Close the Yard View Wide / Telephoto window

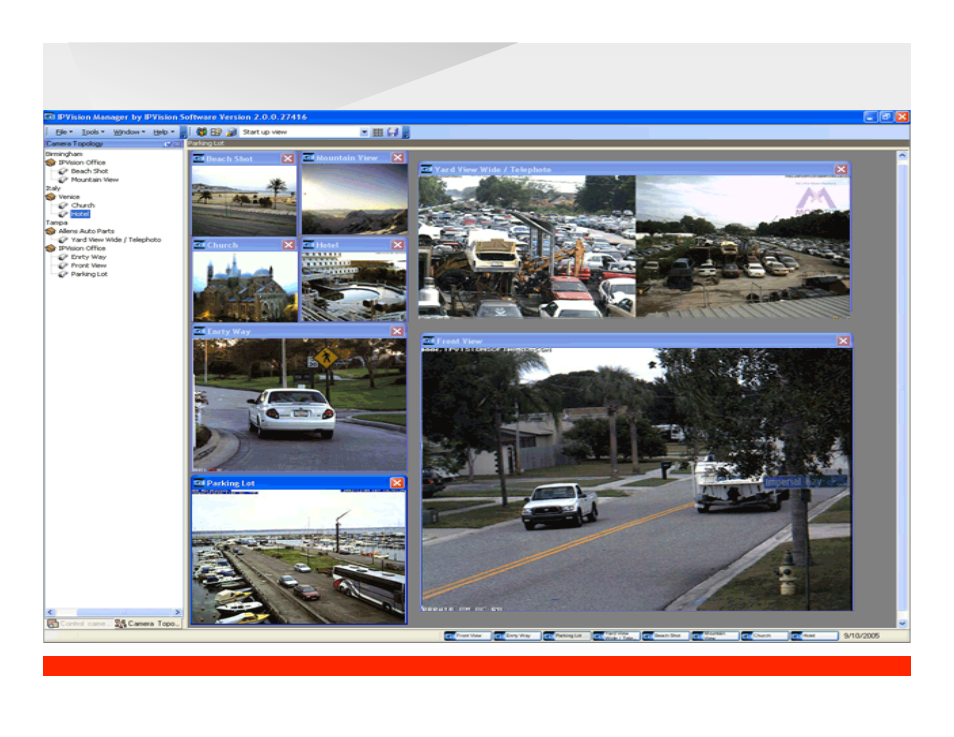pos(841,169)
